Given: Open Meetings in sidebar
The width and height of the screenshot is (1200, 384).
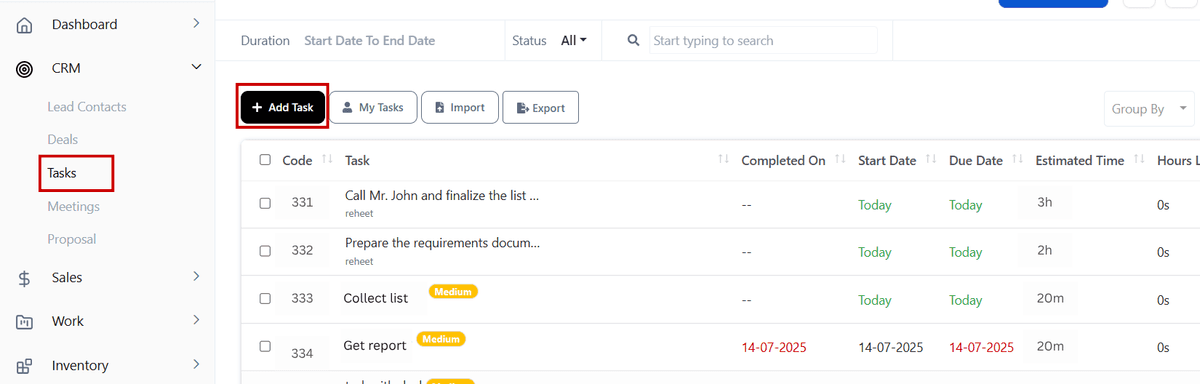Looking at the screenshot, I should point(73,206).
